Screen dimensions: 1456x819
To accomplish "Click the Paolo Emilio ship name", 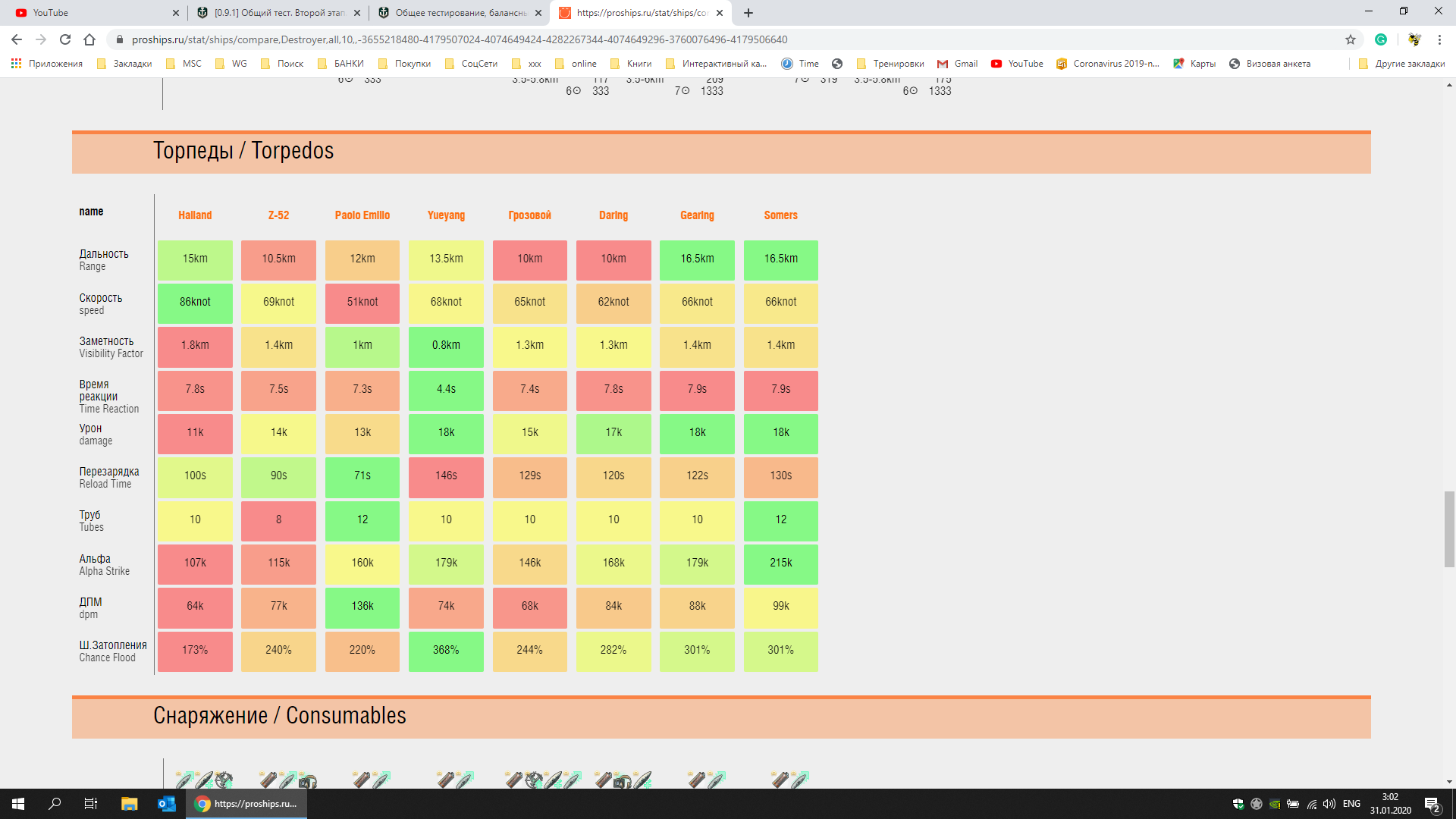I will coord(362,215).
